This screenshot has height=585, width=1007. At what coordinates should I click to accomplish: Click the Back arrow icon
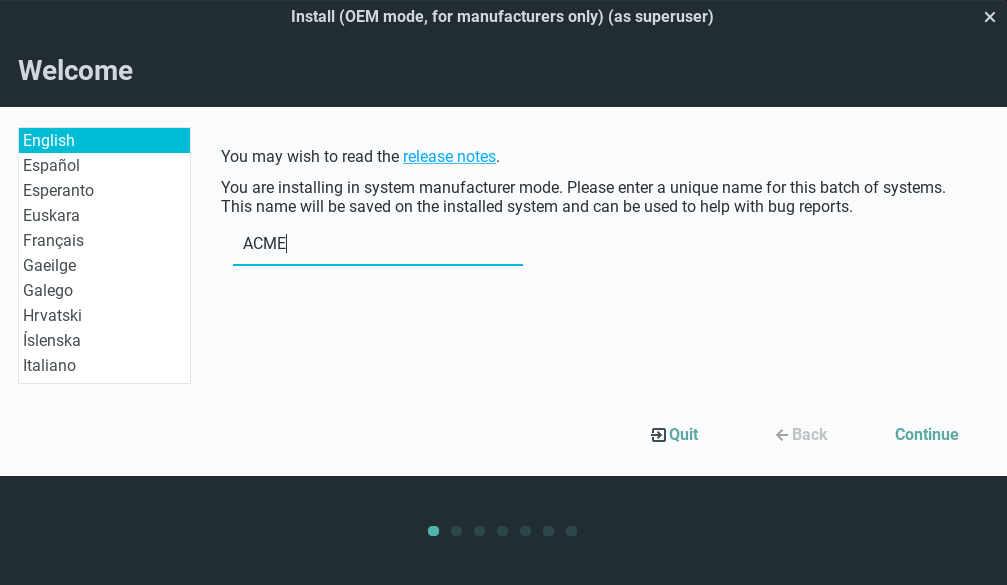(x=782, y=435)
